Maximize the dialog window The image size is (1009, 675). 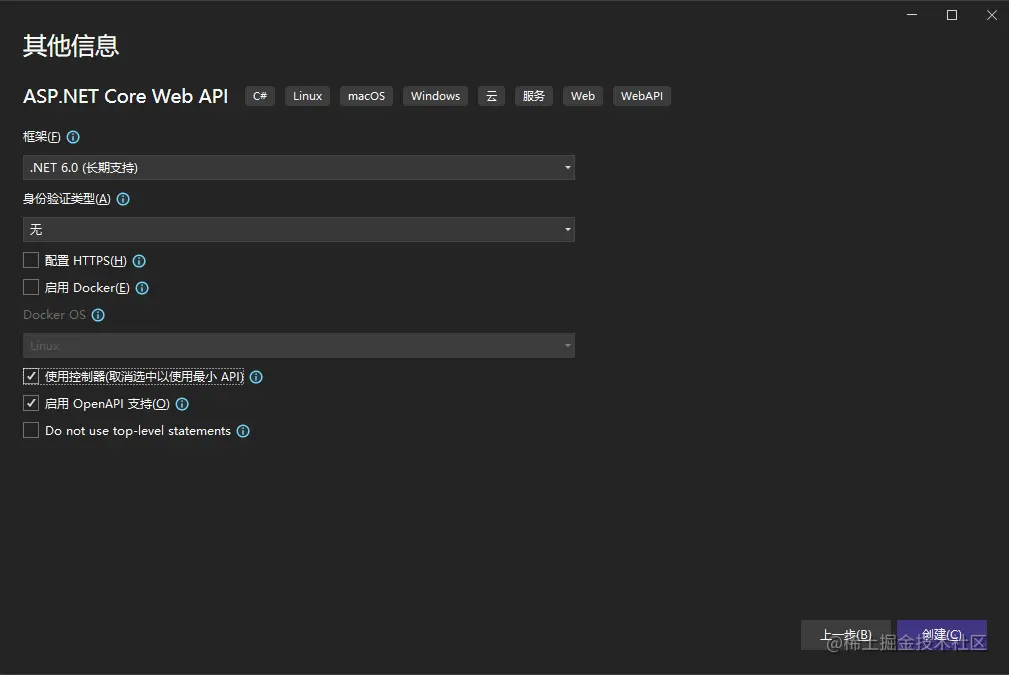pyautogui.click(x=952, y=15)
